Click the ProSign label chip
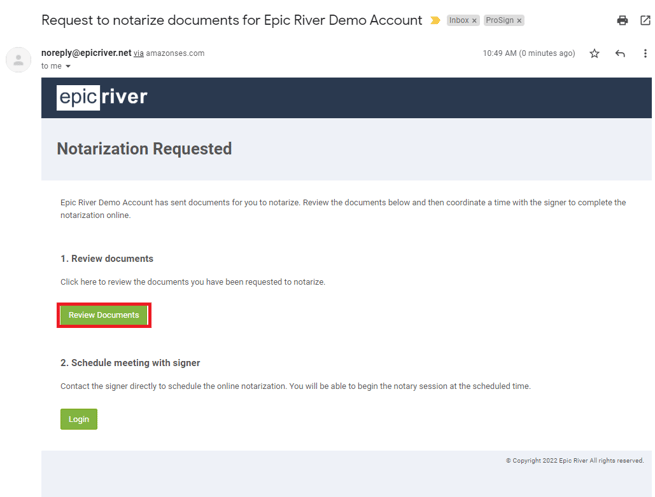This screenshot has height=497, width=655. 499,20
